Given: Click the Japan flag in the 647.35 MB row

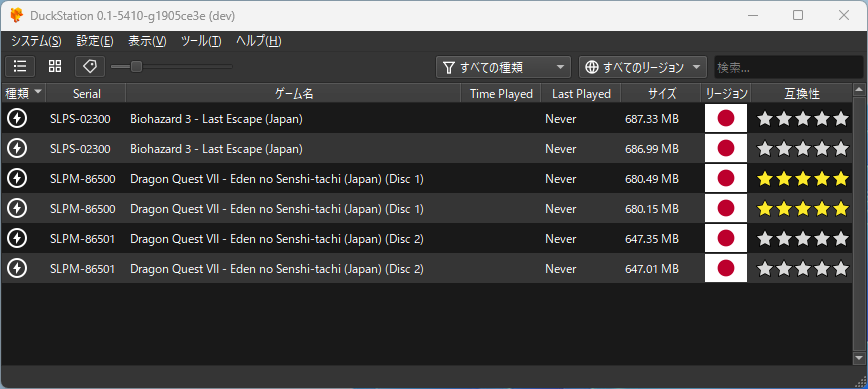Looking at the screenshot, I should coord(726,238).
